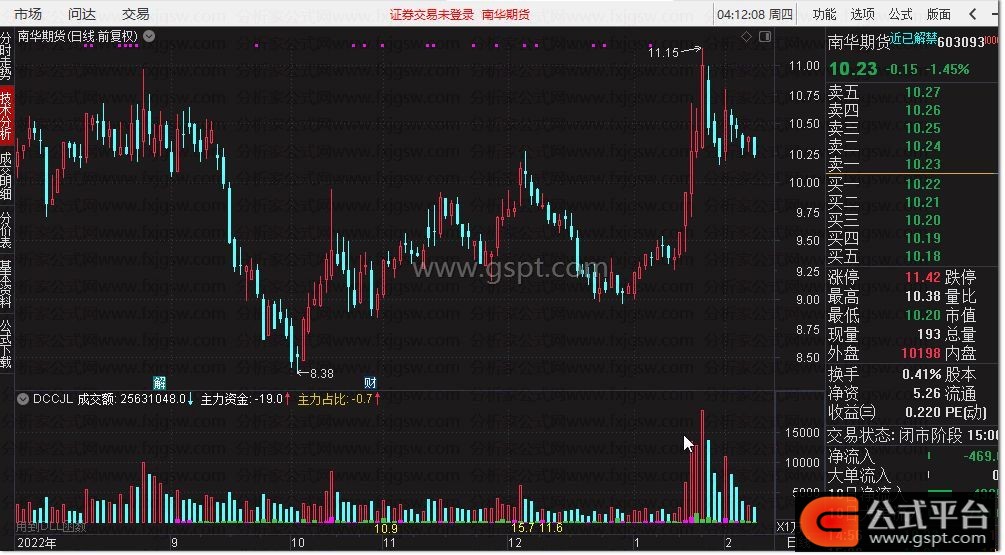Click 净资 value 5.26
The width and height of the screenshot is (1005, 555).
[927, 393]
